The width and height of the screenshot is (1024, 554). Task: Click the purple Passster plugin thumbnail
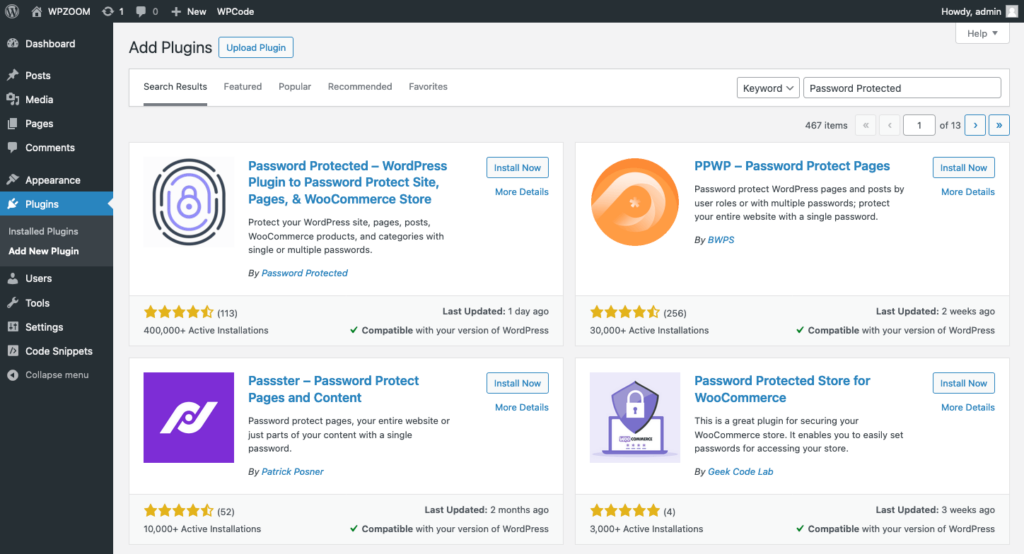pyautogui.click(x=189, y=417)
